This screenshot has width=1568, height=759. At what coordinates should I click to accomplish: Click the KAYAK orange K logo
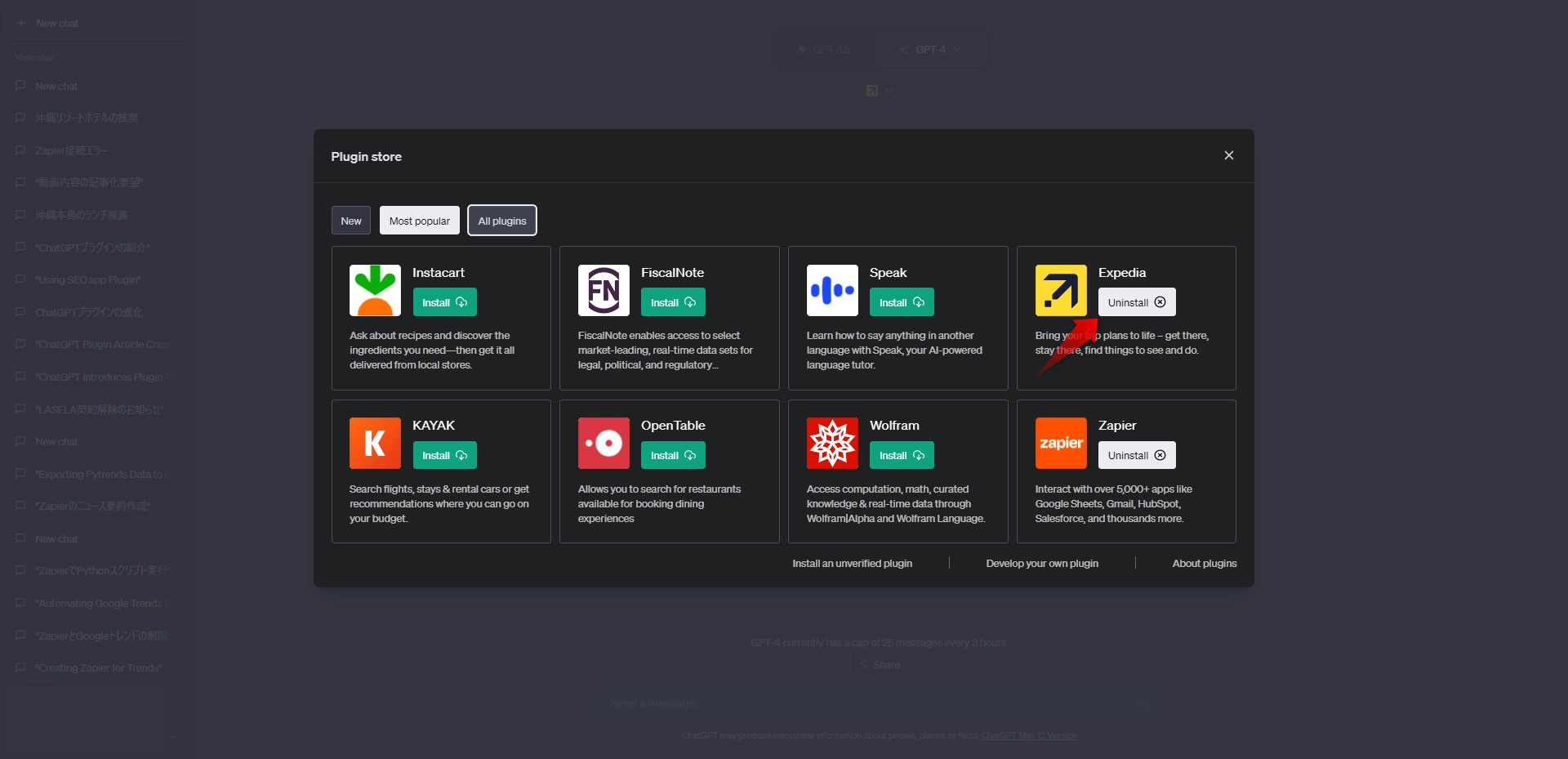click(x=375, y=443)
